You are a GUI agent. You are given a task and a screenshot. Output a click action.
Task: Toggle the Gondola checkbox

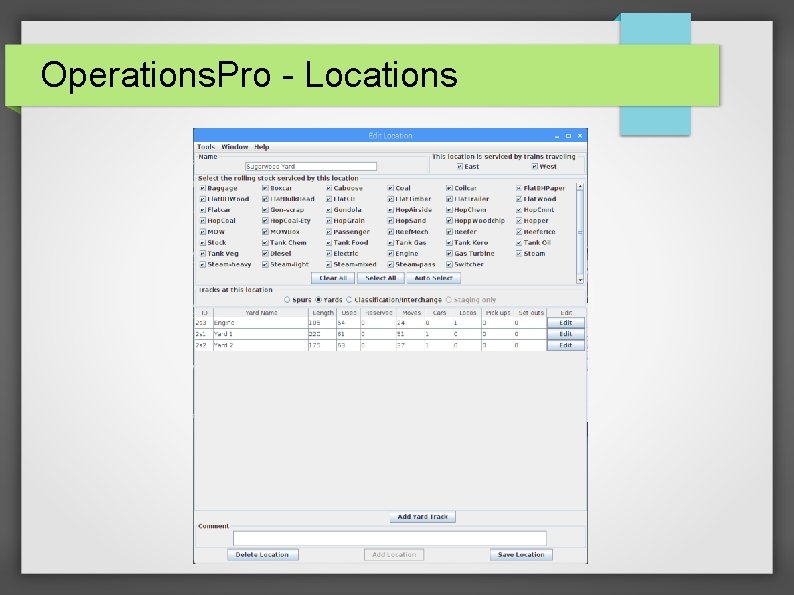click(x=329, y=210)
